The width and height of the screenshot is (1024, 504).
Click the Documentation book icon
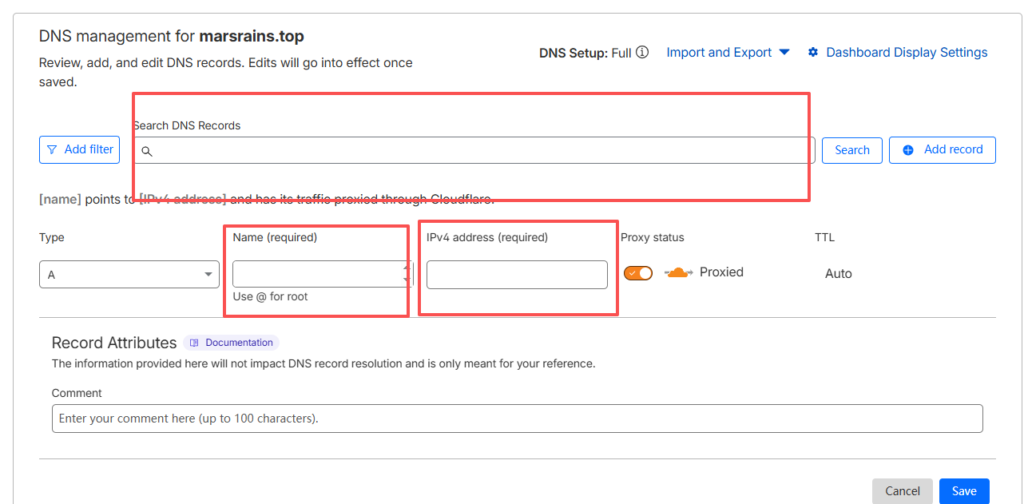point(194,343)
